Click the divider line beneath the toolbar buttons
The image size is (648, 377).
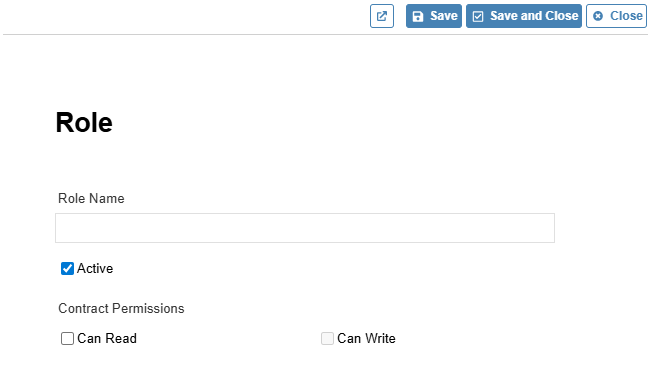(325, 35)
